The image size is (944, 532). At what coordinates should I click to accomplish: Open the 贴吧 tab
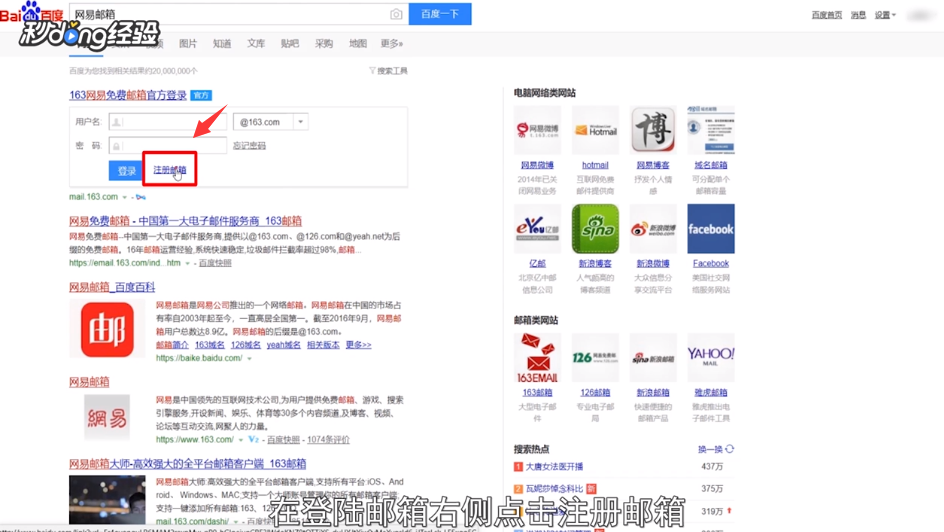click(x=290, y=43)
